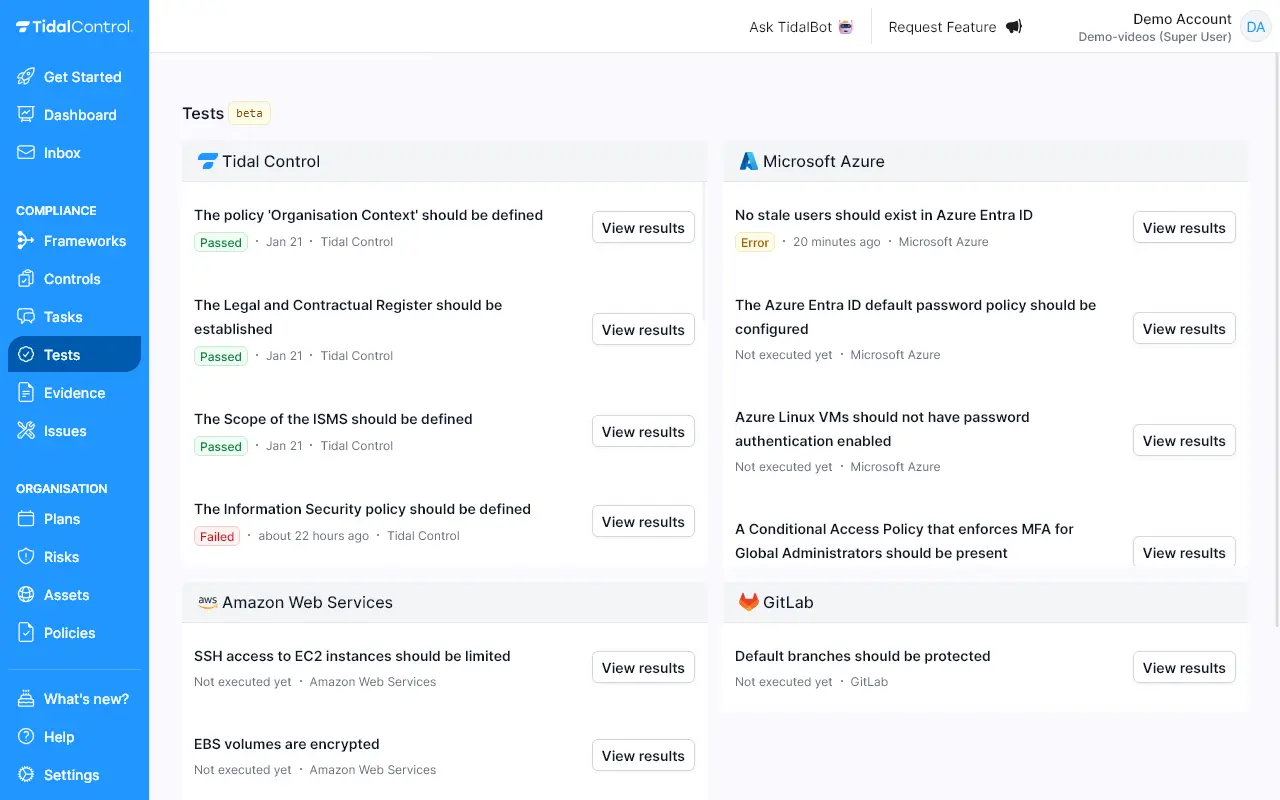Click 'about 22 hours ago' timestamp
The image size is (1280, 800).
(x=314, y=536)
